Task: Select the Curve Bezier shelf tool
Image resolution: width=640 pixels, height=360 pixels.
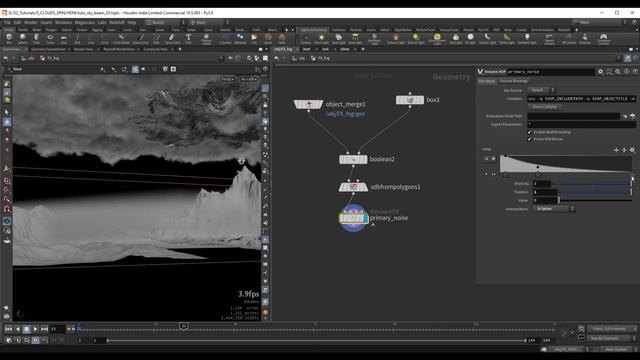Action: pos(121,38)
